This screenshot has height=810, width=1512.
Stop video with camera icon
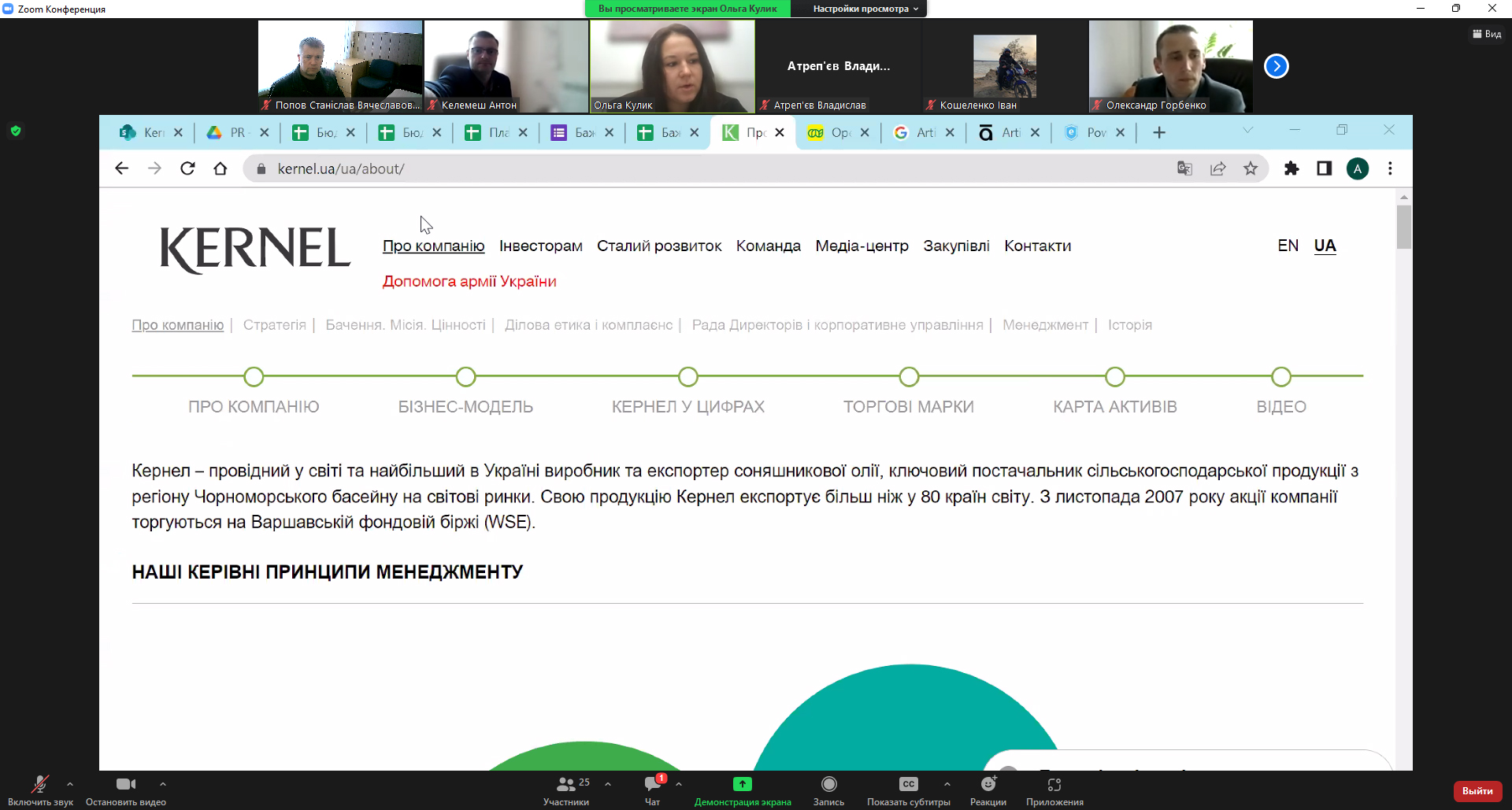tap(126, 784)
